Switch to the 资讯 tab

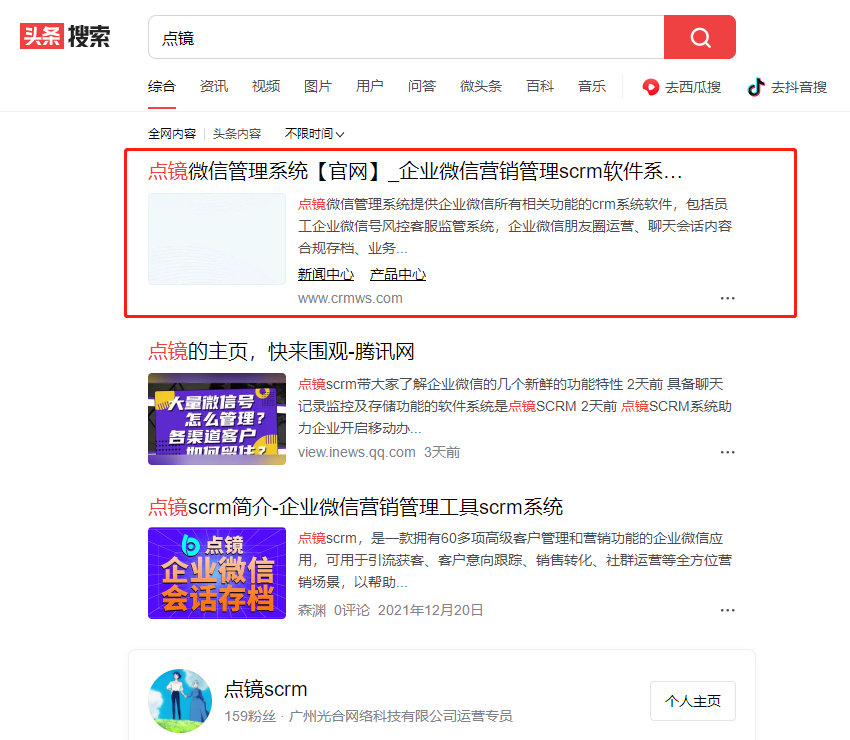click(x=214, y=86)
